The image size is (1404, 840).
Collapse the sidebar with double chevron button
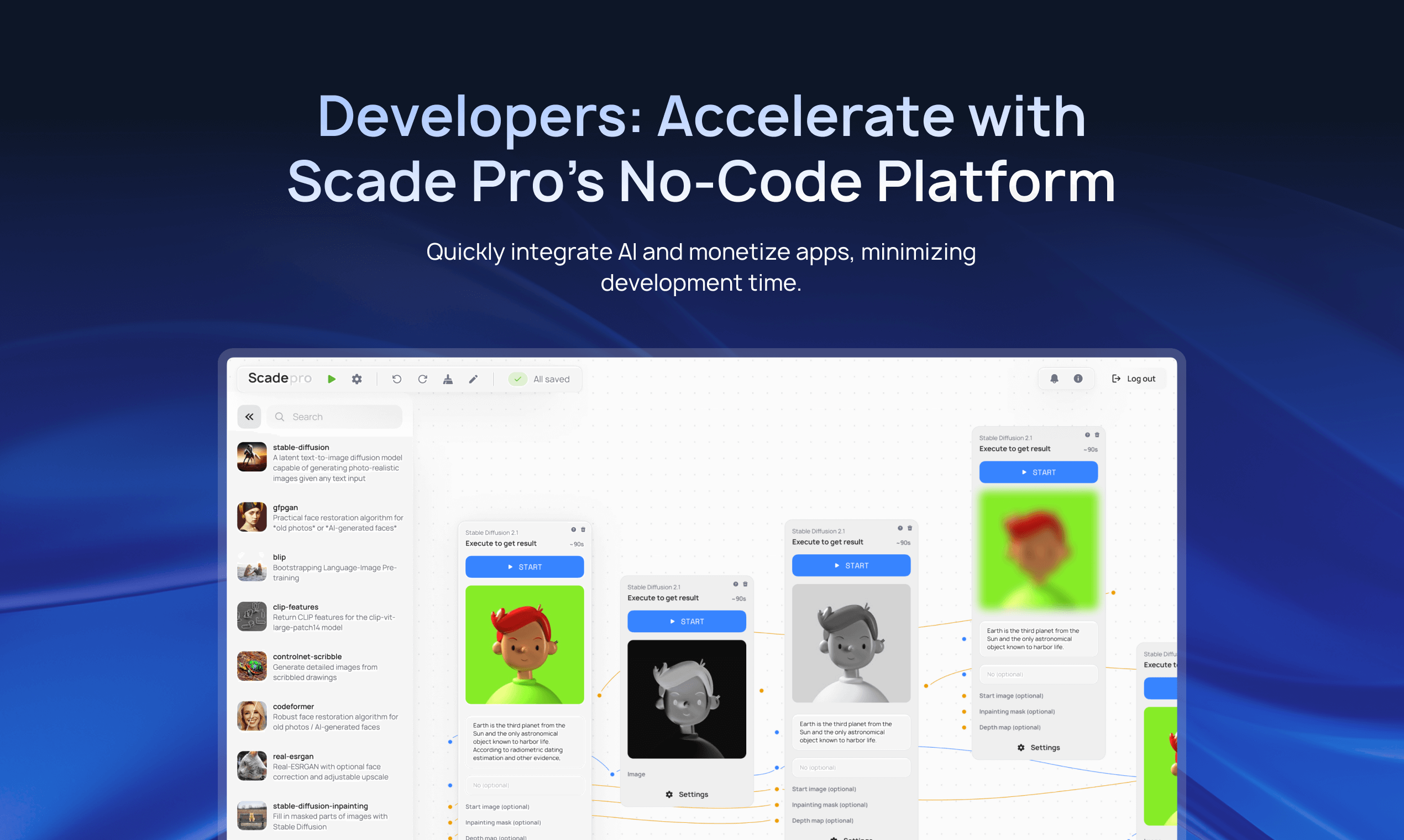point(249,417)
